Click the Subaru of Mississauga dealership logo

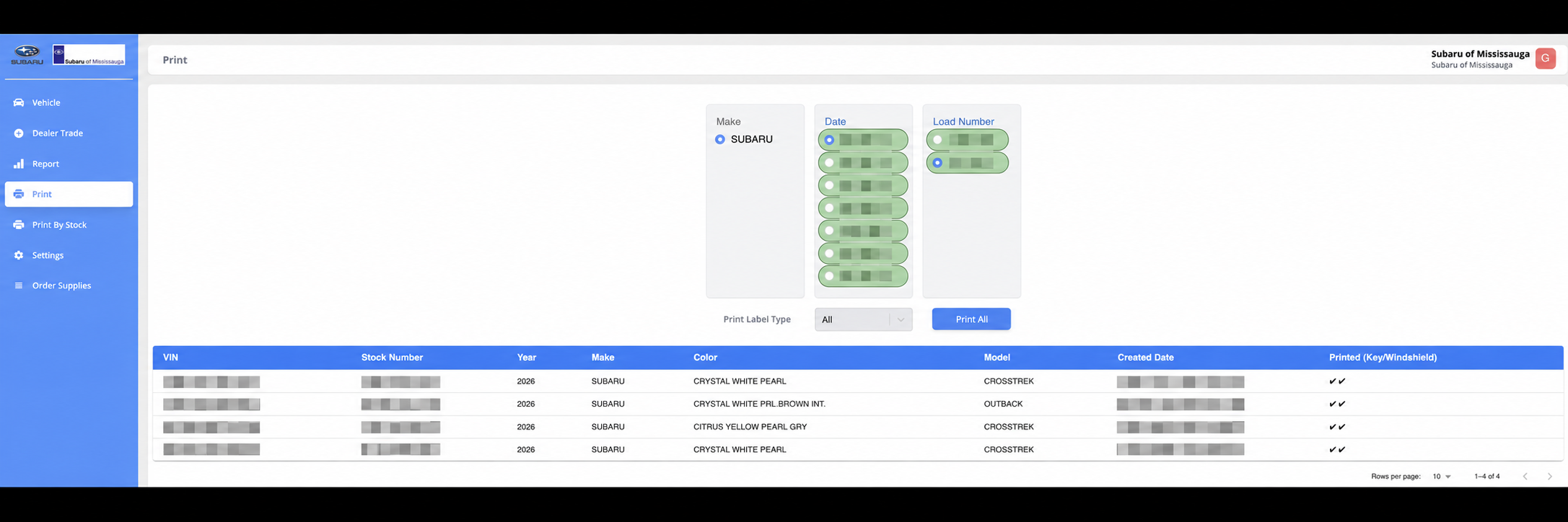89,55
